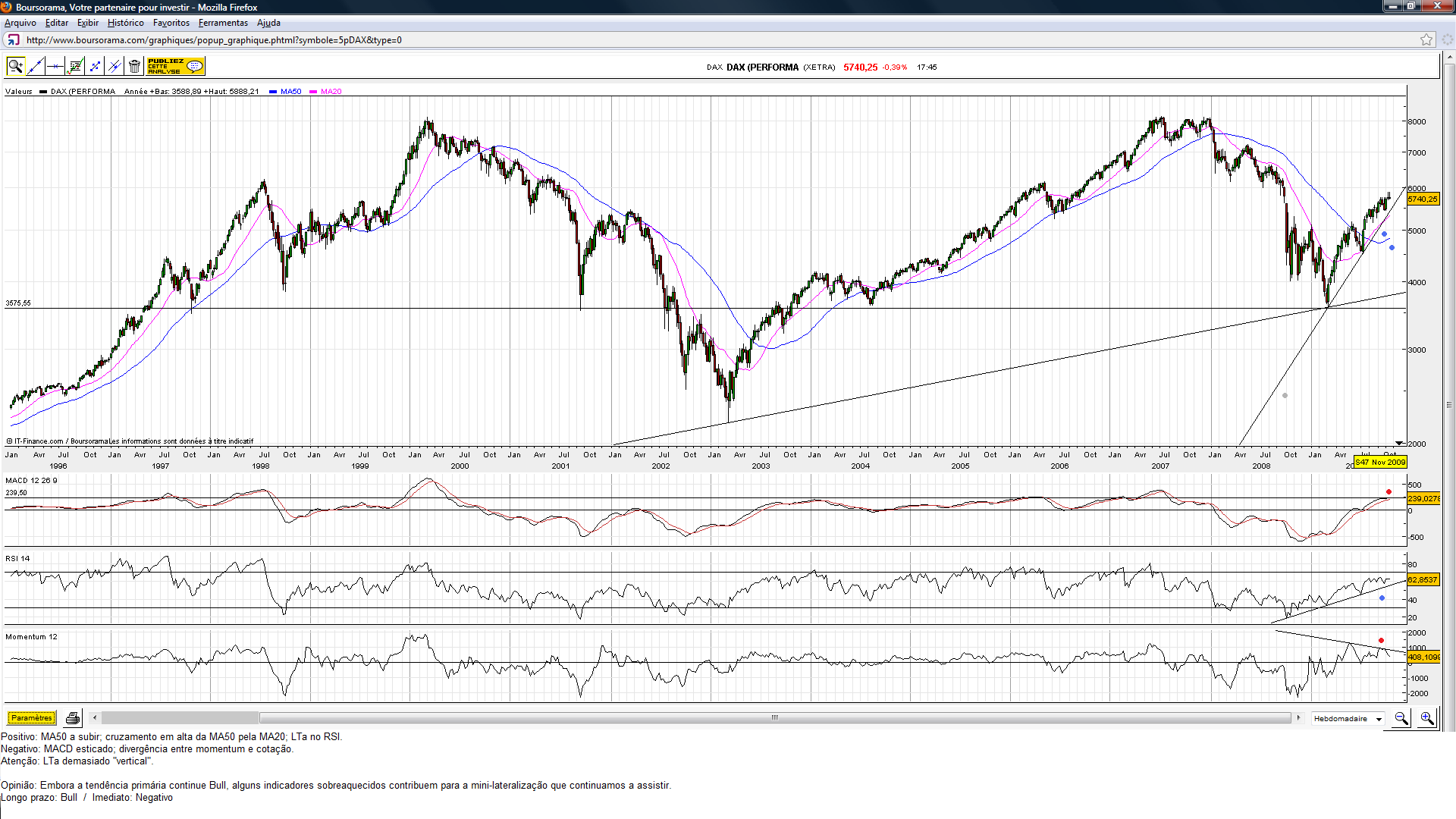
Task: Open the Editar menu
Action: tap(57, 23)
